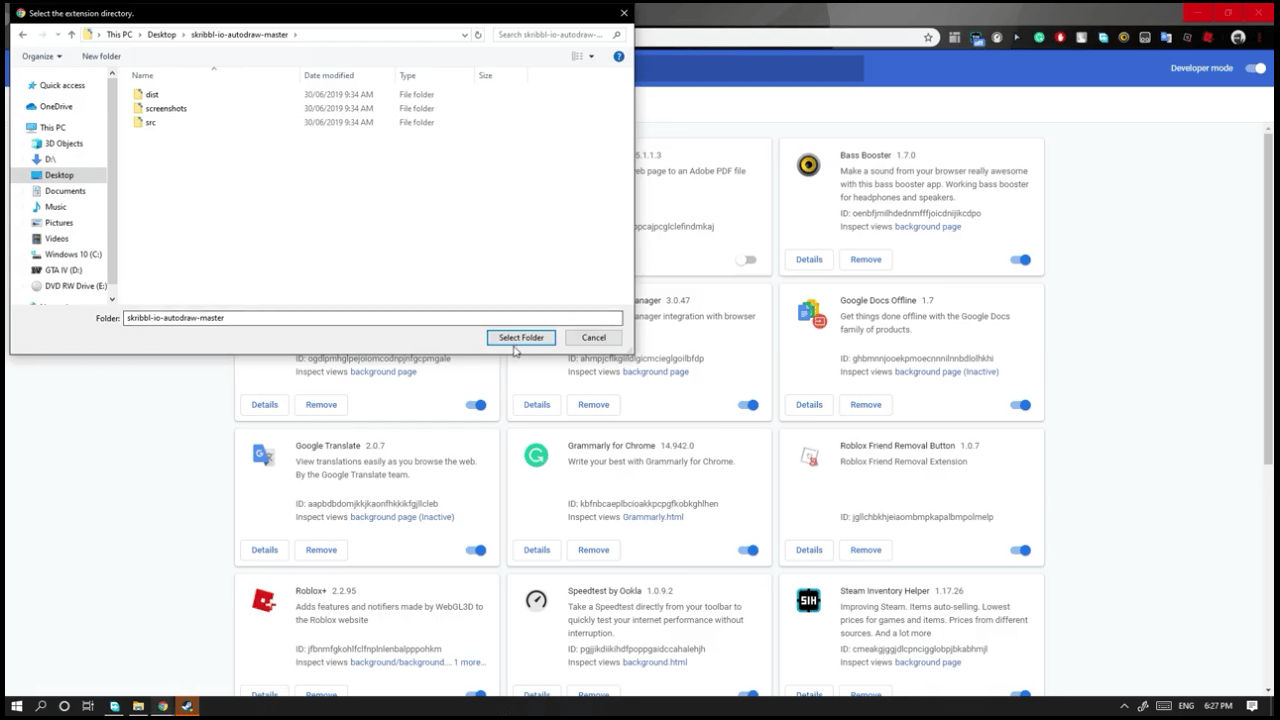Select OneDrive in navigation pane
Screen dimensions: 1280x720
click(x=56, y=106)
